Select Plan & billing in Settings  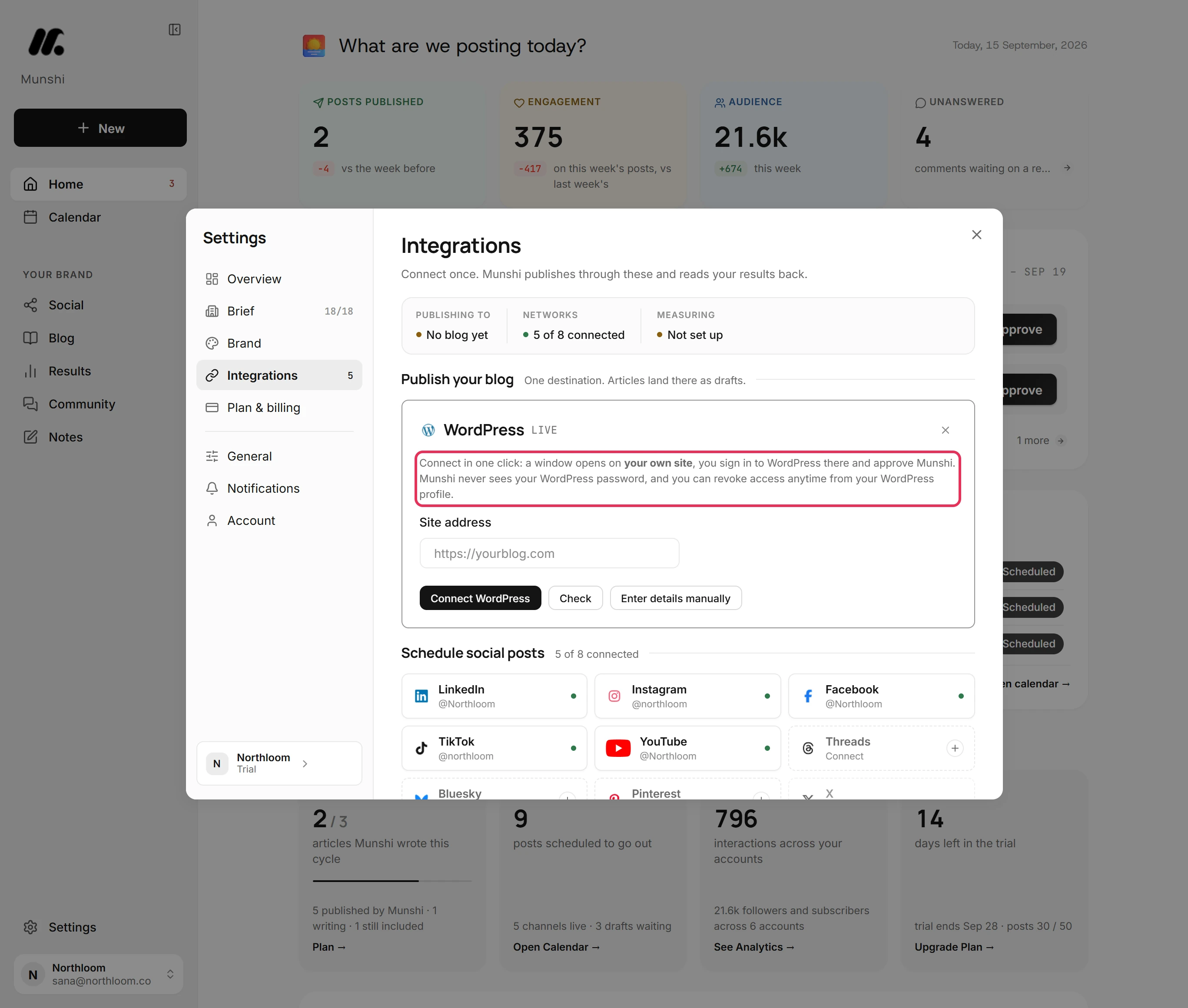tap(279, 408)
